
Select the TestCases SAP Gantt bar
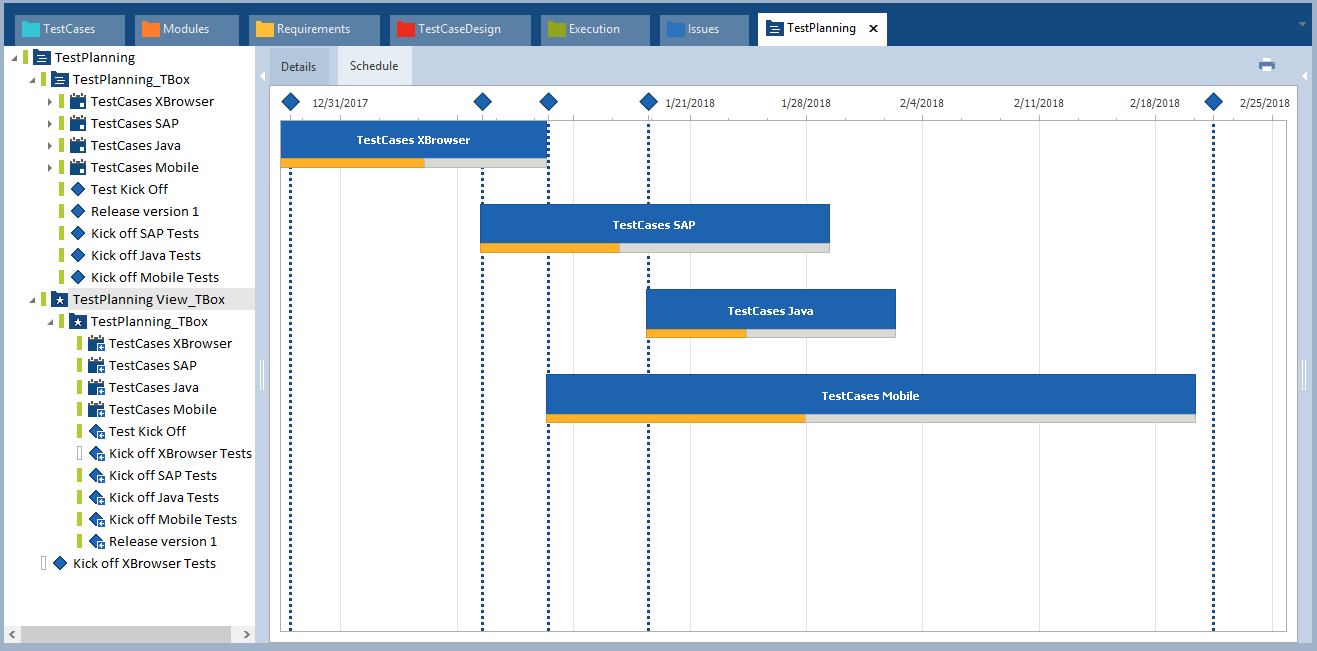click(654, 224)
